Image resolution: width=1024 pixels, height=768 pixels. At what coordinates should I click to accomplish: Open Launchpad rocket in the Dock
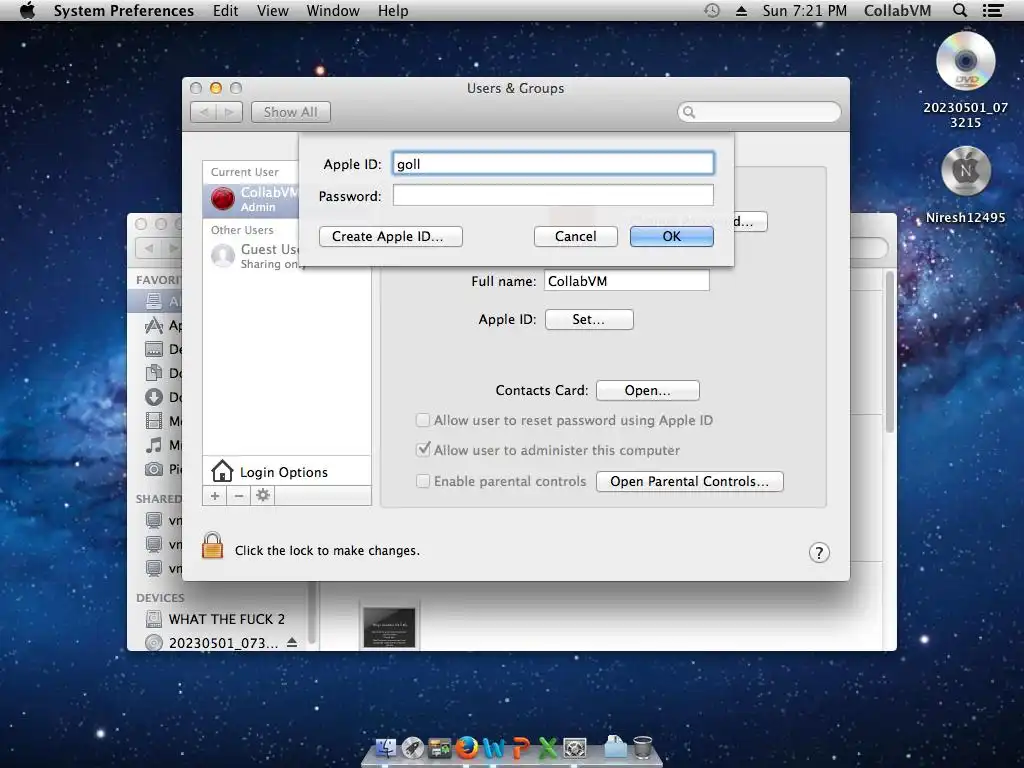tap(413, 747)
